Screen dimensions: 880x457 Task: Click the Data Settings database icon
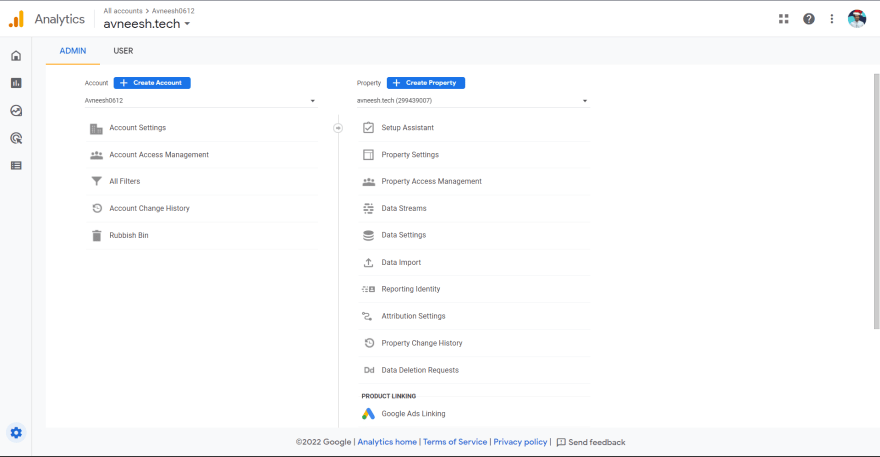pyautogui.click(x=368, y=235)
